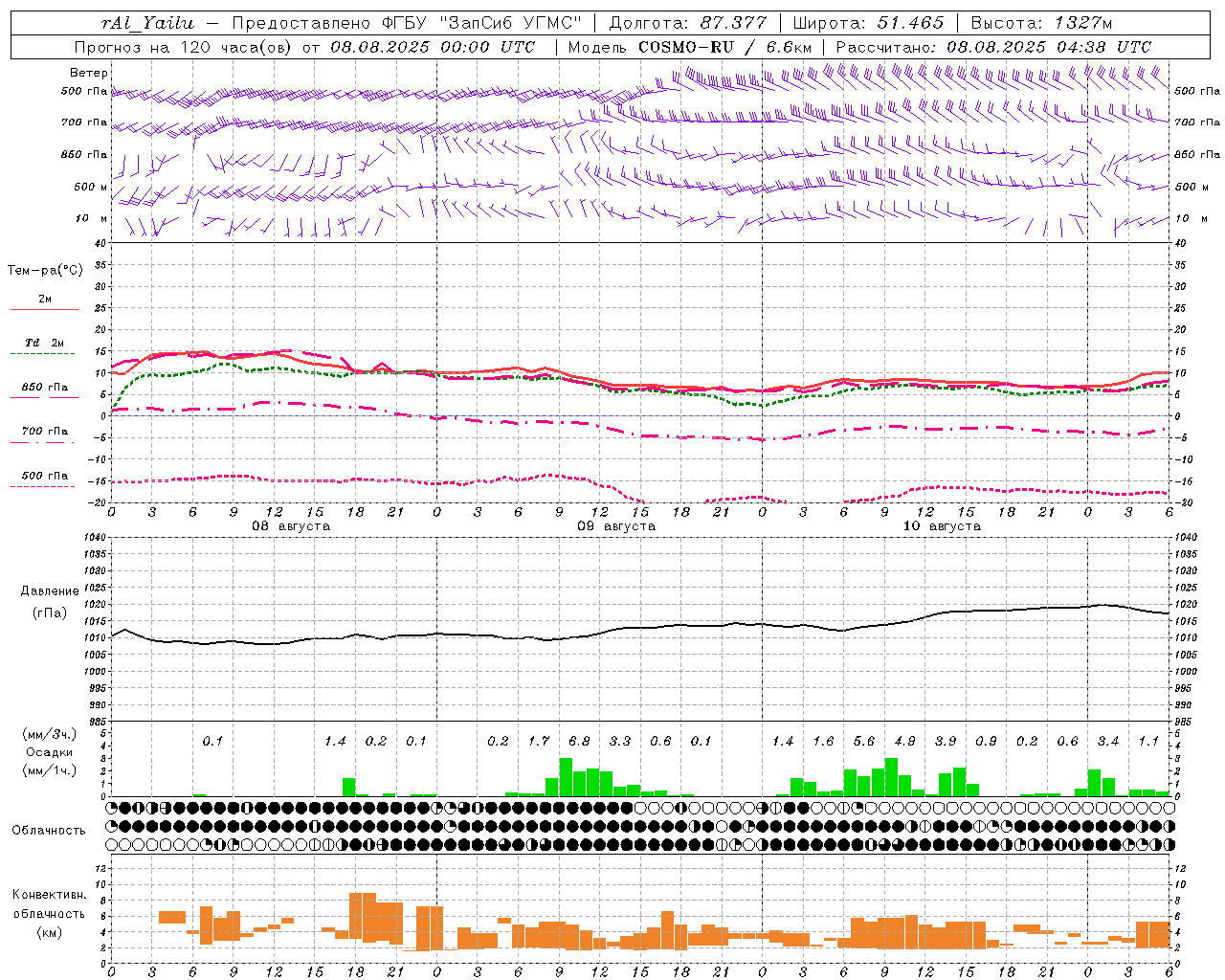Click the 700 гПа wind level label on right
The height and width of the screenshot is (980, 1225).
pyautogui.click(x=1197, y=122)
